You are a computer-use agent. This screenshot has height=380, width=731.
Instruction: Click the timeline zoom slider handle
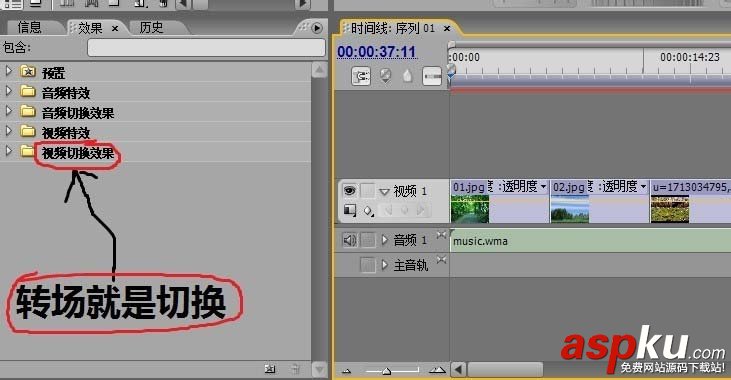(x=386, y=371)
